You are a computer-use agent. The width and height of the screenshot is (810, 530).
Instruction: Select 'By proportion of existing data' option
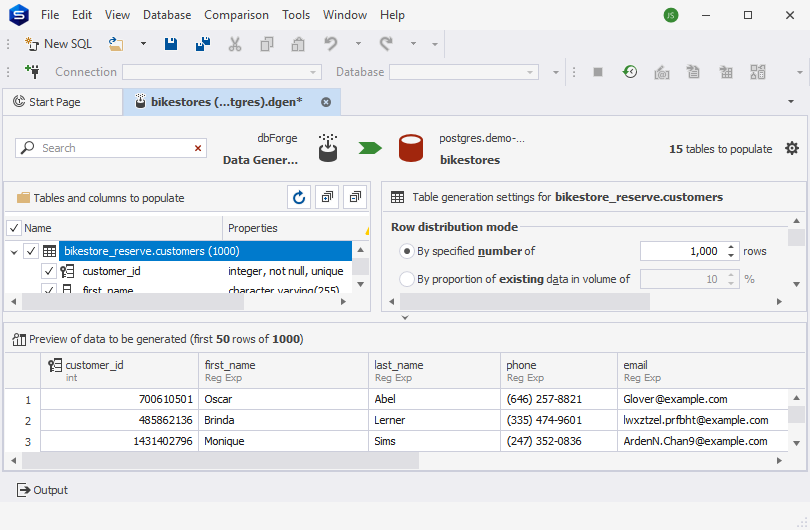coord(406,279)
